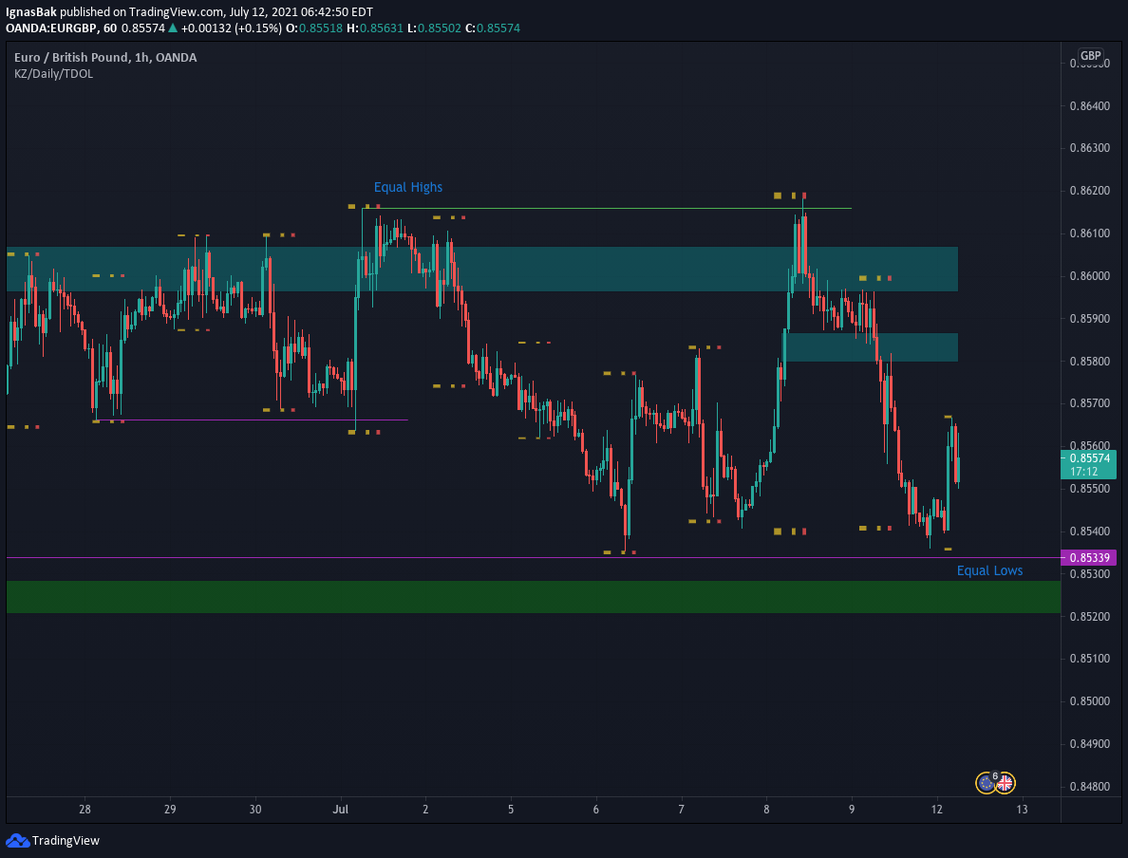Click the 0.85574 current price label
The height and width of the screenshot is (858, 1128).
tap(1089, 458)
